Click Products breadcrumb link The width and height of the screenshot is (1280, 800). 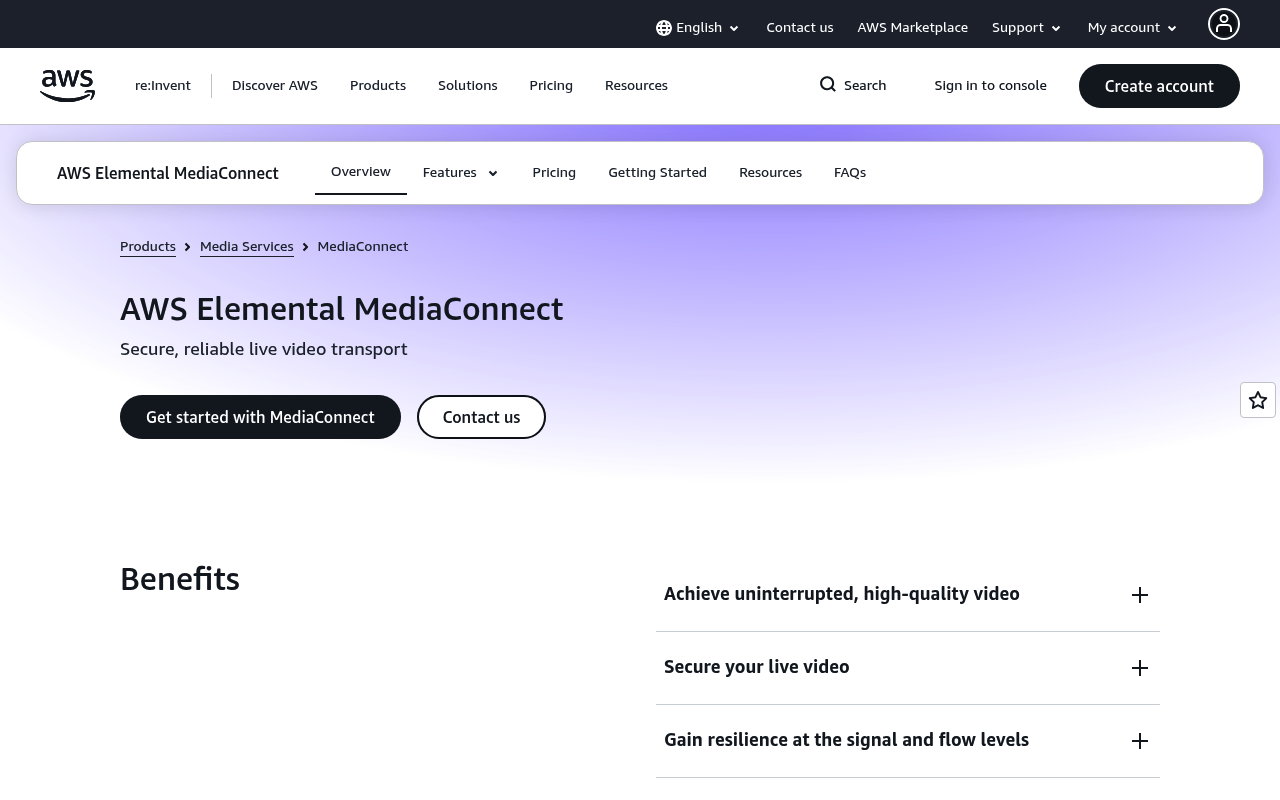148,247
